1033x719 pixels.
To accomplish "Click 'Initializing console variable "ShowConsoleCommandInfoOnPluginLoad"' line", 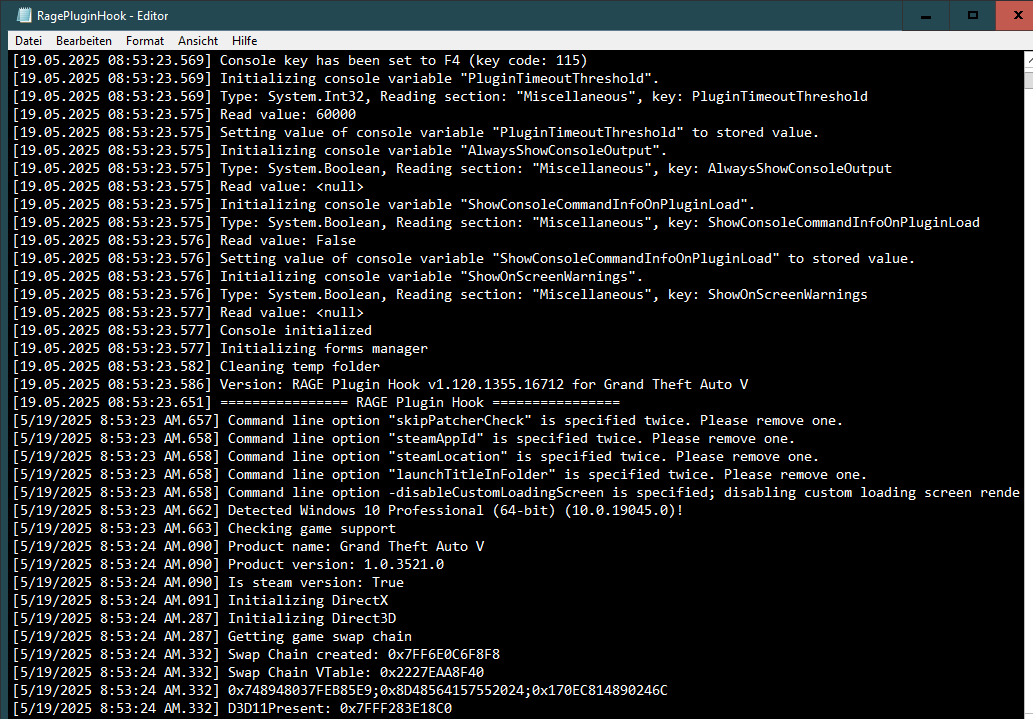I will (x=384, y=205).
